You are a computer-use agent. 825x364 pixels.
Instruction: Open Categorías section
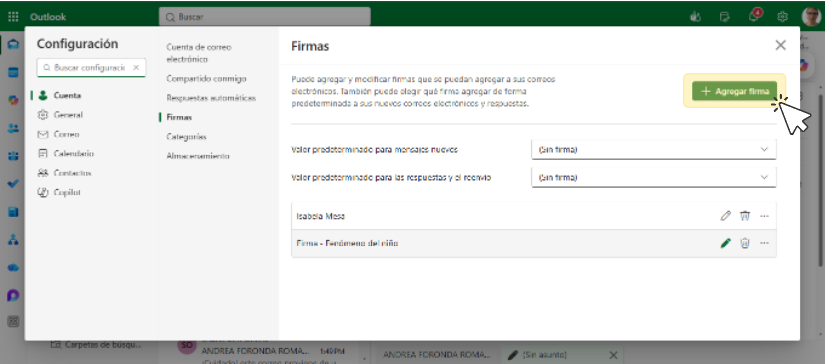pos(186,137)
